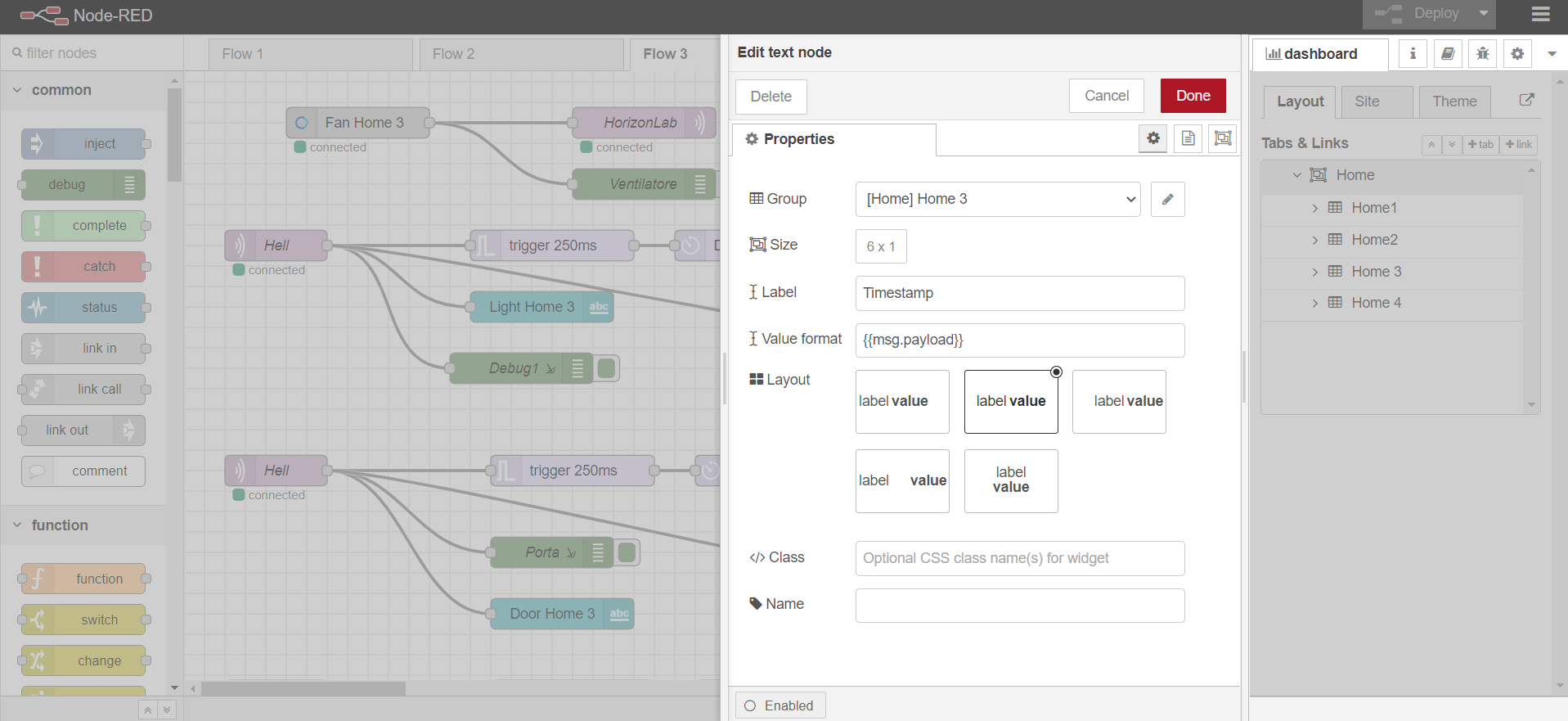This screenshot has width=1568, height=721.
Task: Edit the selected group with pencil icon
Action: click(1167, 199)
